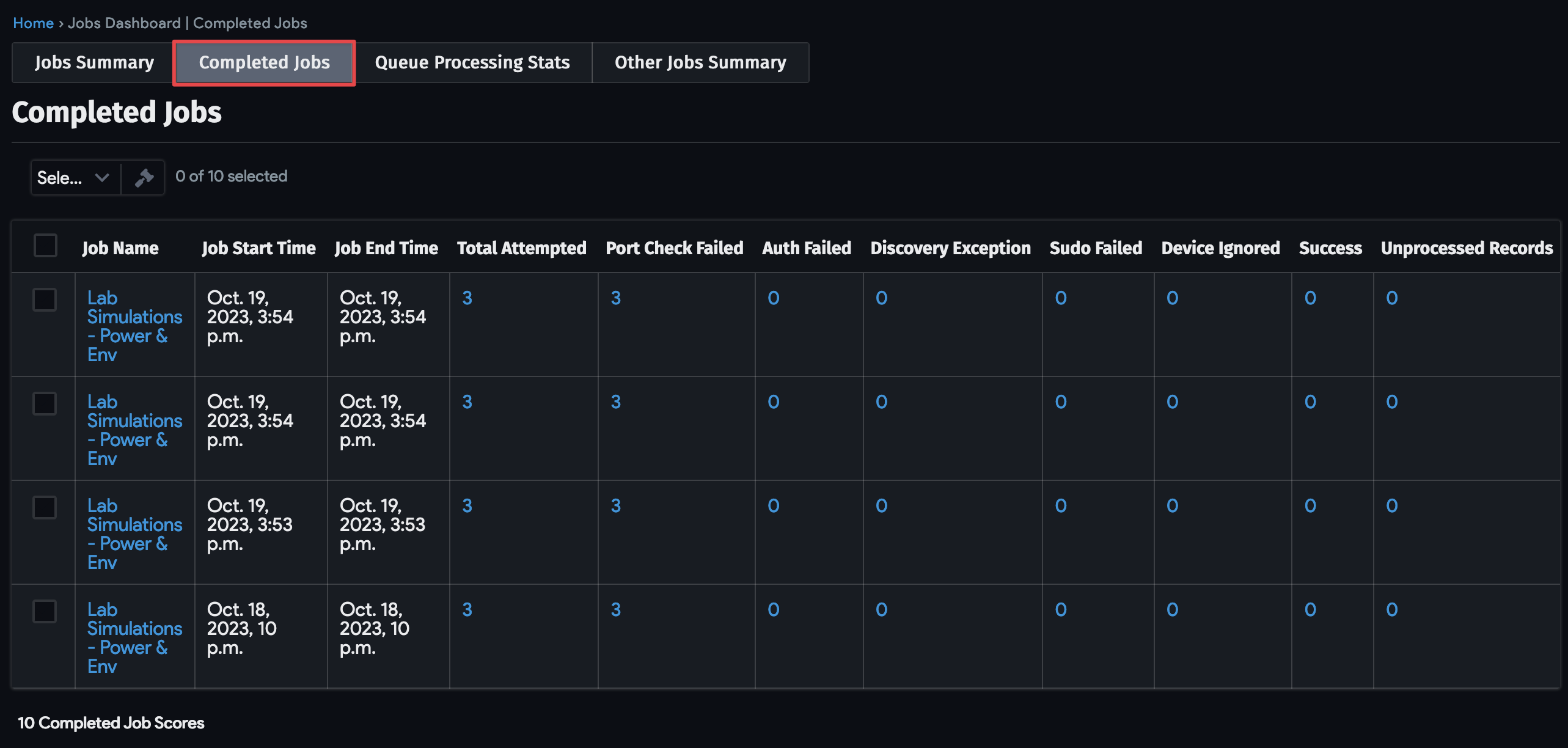
Task: Click the Job Name column header
Action: click(120, 248)
